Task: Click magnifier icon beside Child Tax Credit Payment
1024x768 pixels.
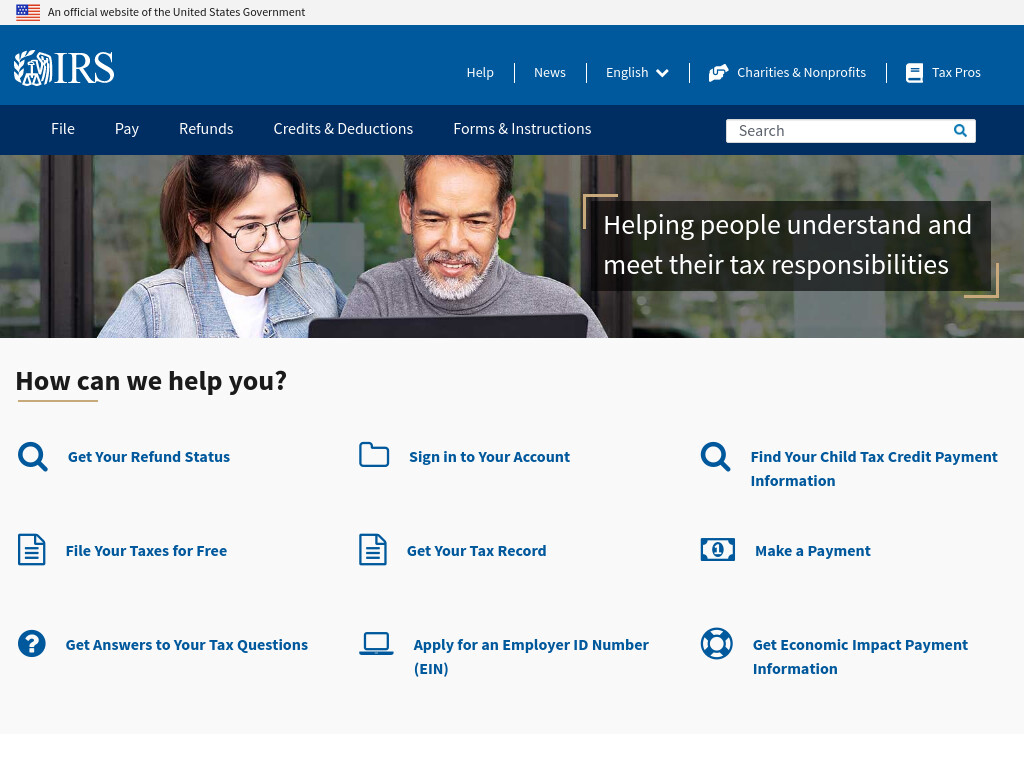Action: 716,456
